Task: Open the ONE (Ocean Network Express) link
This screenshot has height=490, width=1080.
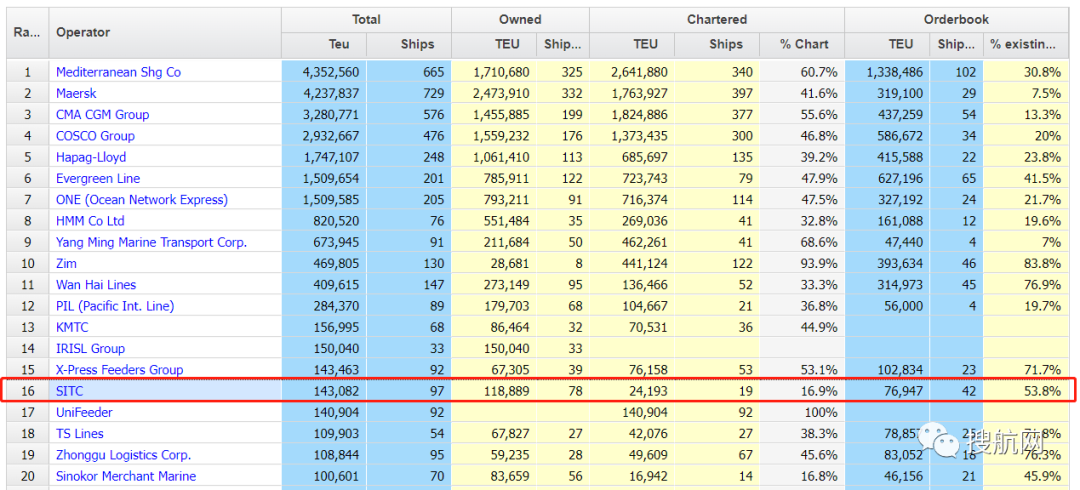Action: (141, 200)
